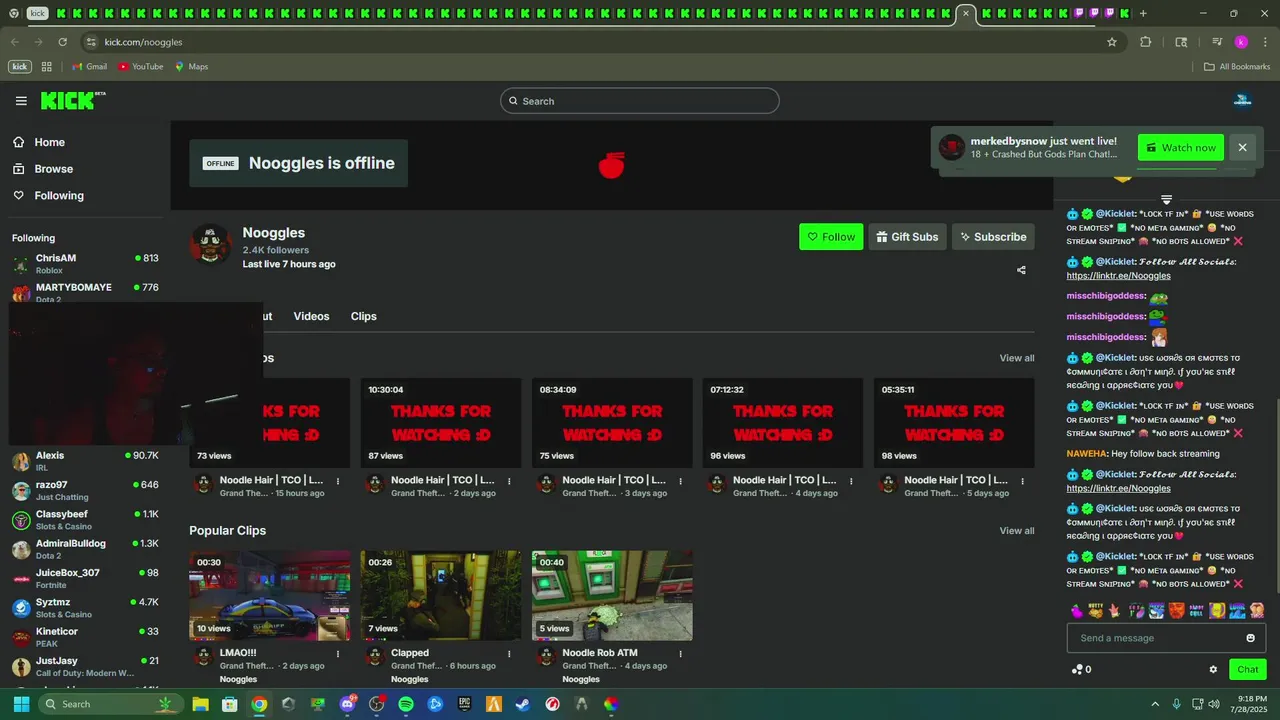Switch to the Clips tab
The image size is (1280, 720).
363,316
